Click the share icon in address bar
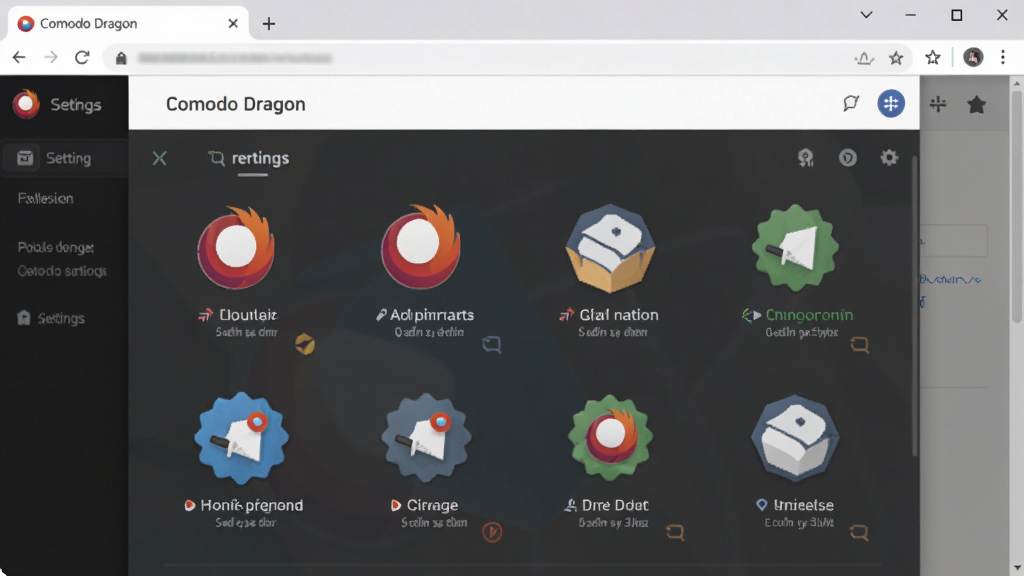The height and width of the screenshot is (576, 1024). tap(864, 58)
